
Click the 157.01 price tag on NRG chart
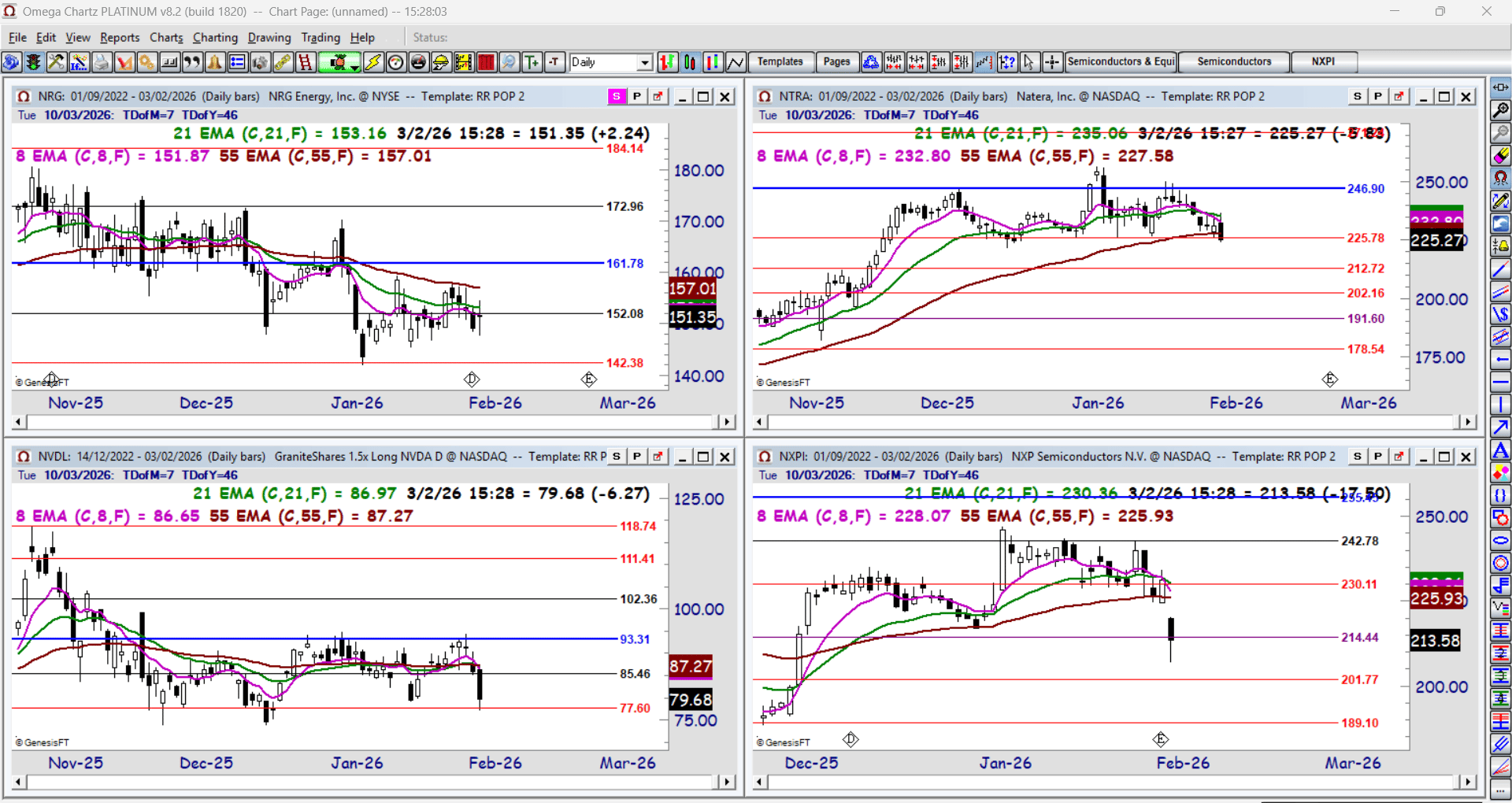click(x=692, y=289)
